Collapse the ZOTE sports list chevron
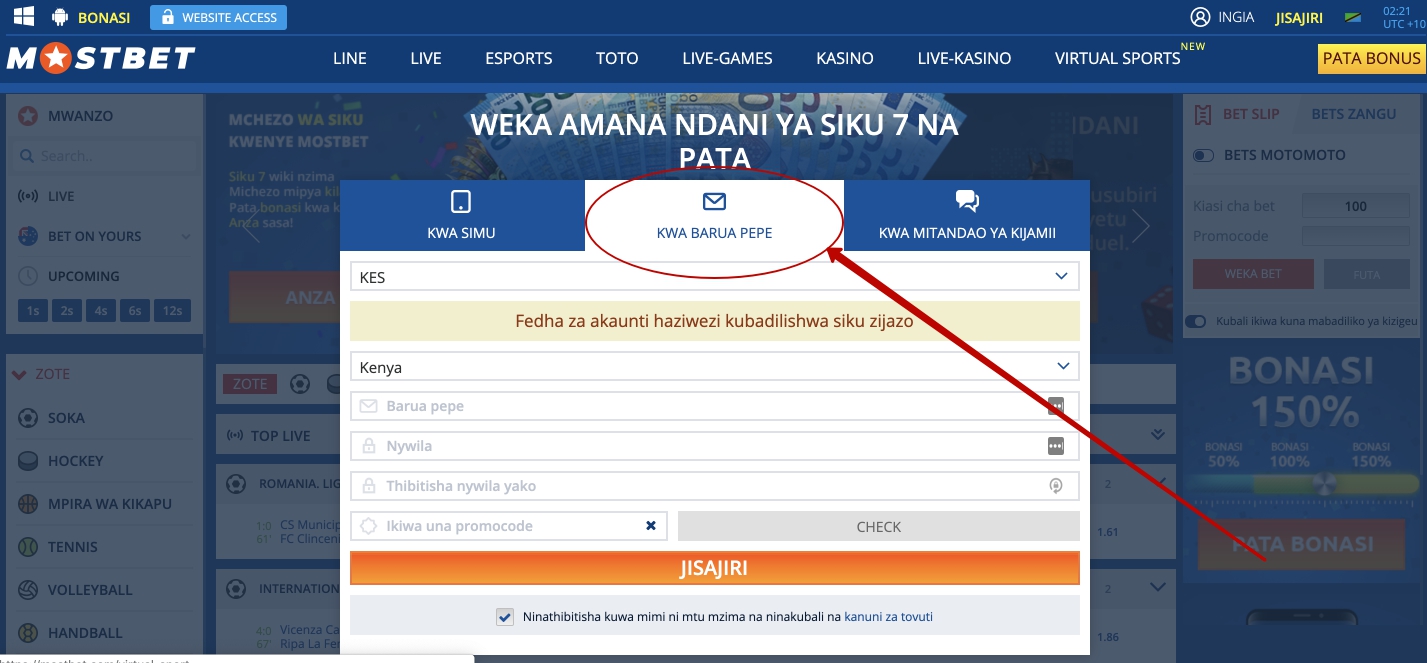1427x663 pixels. pos(18,375)
